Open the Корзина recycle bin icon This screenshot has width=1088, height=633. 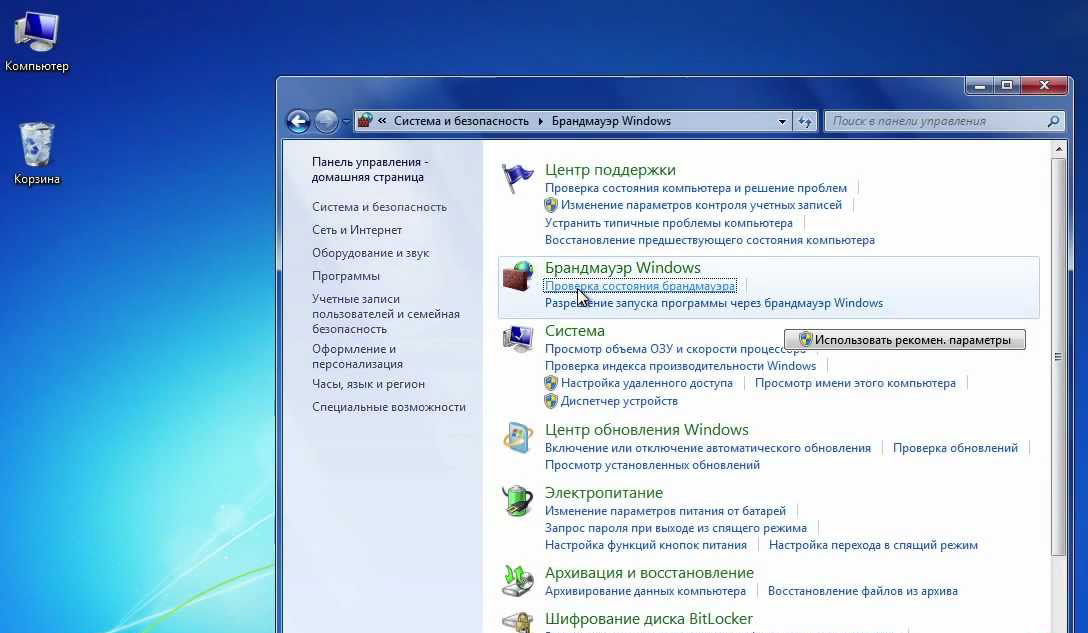coord(37,153)
